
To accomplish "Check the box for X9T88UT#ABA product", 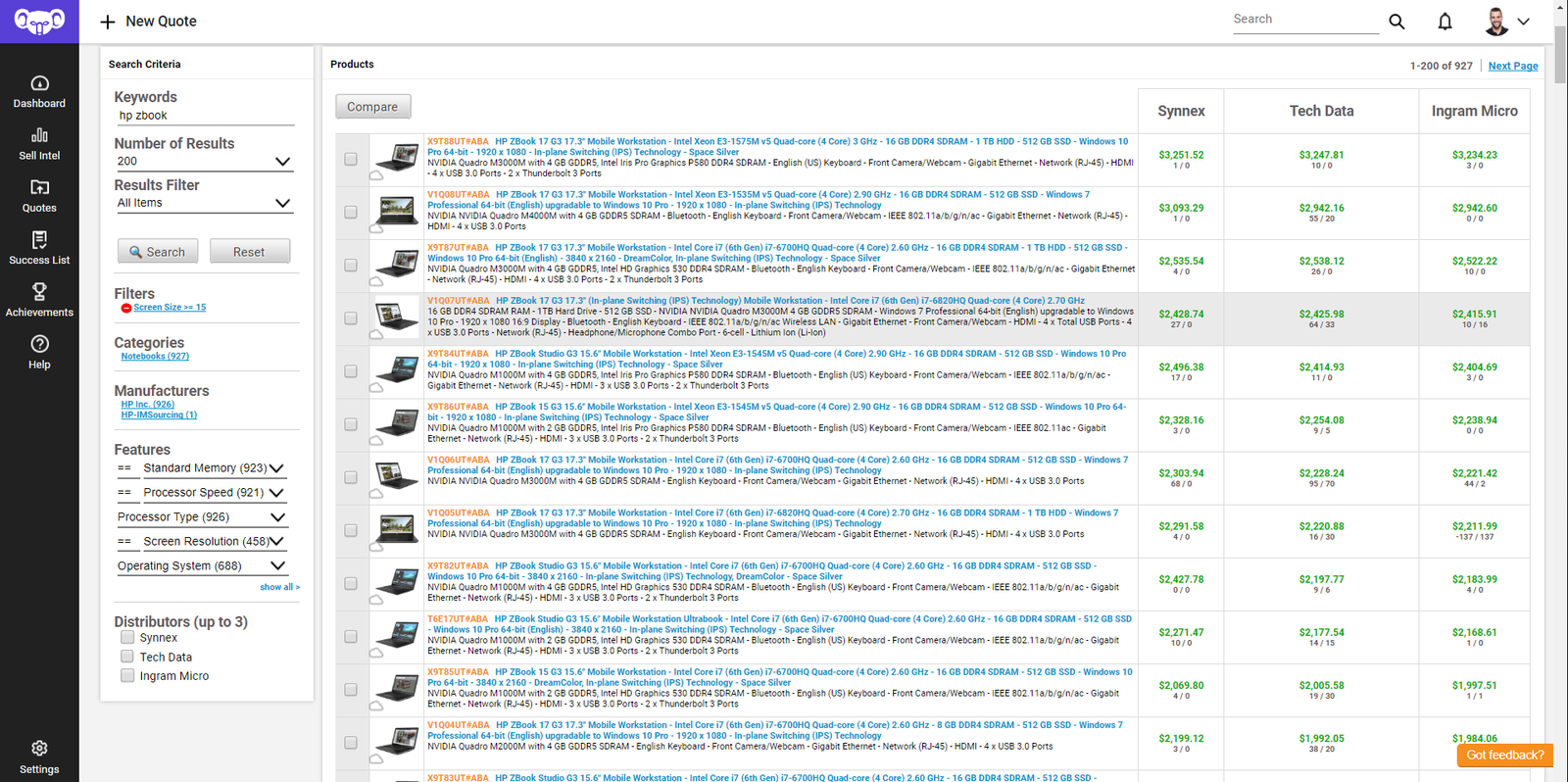I will [351, 159].
